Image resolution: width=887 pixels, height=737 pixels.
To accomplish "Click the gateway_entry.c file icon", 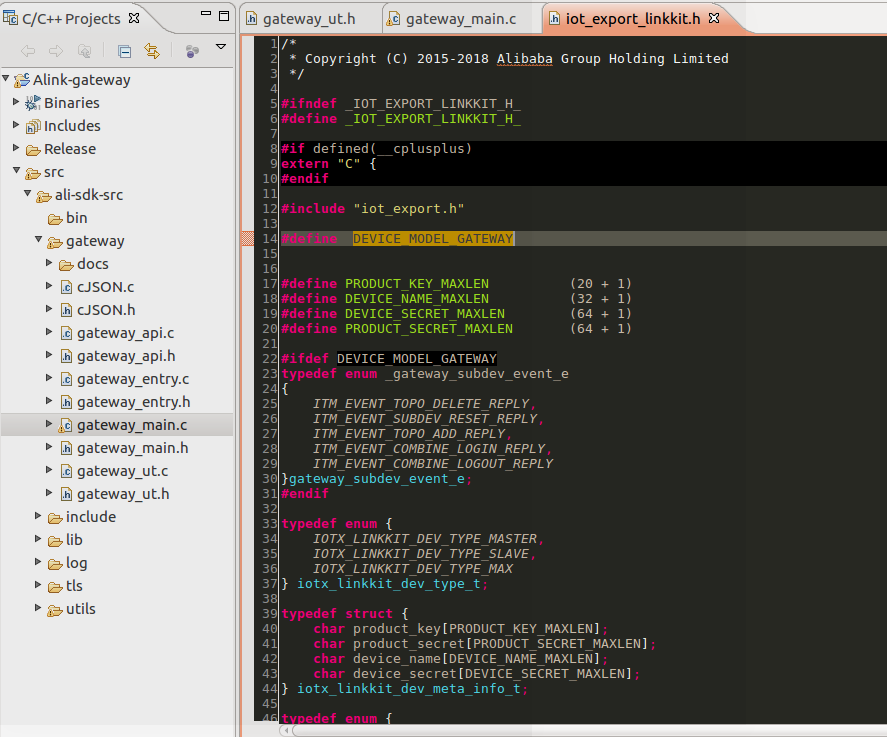I will pyautogui.click(x=66, y=380).
